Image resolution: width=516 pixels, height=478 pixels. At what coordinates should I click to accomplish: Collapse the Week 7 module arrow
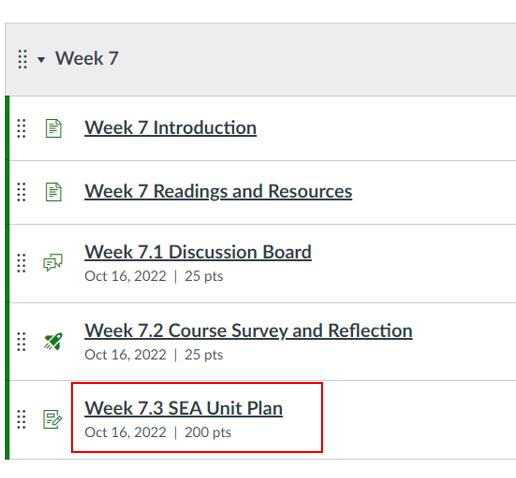[x=41, y=60]
